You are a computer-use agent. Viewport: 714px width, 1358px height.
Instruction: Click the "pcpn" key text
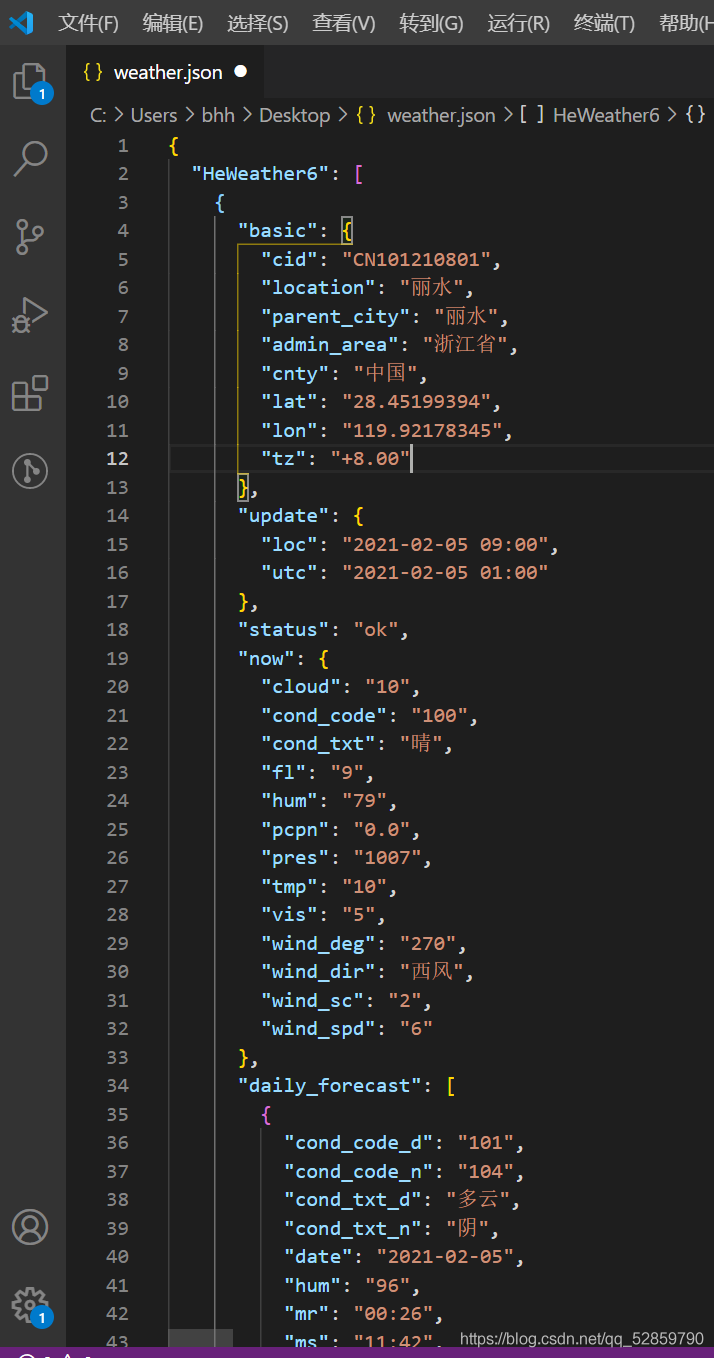[x=295, y=830]
